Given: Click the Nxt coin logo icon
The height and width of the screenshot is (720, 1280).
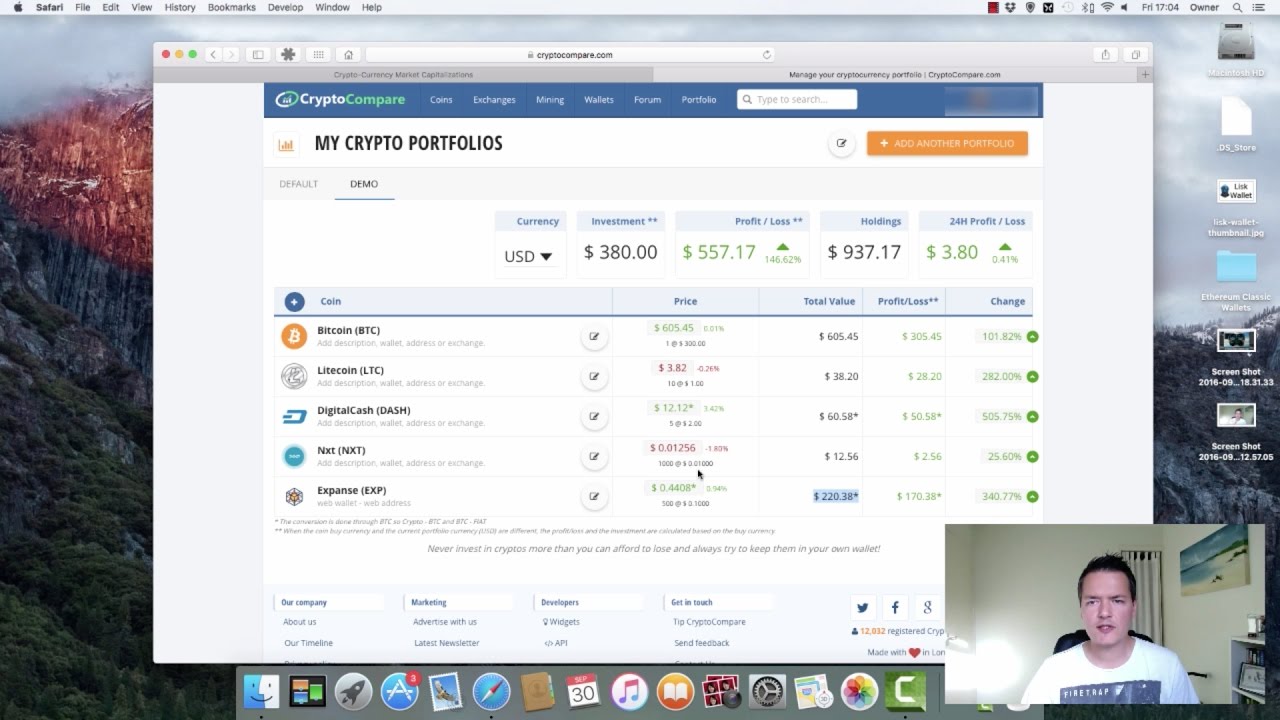Looking at the screenshot, I should (x=294, y=456).
